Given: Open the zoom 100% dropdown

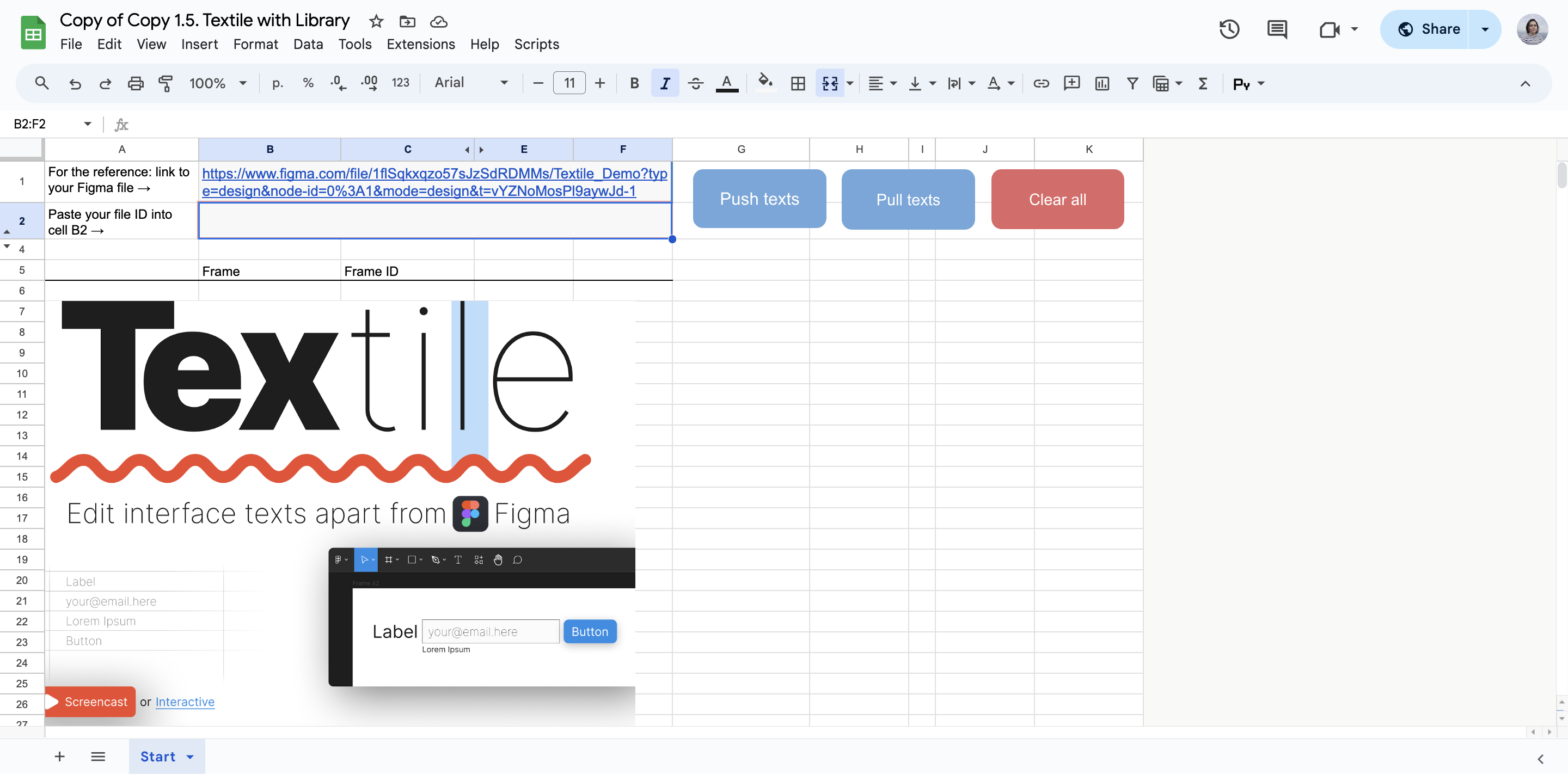Looking at the screenshot, I should [x=217, y=83].
